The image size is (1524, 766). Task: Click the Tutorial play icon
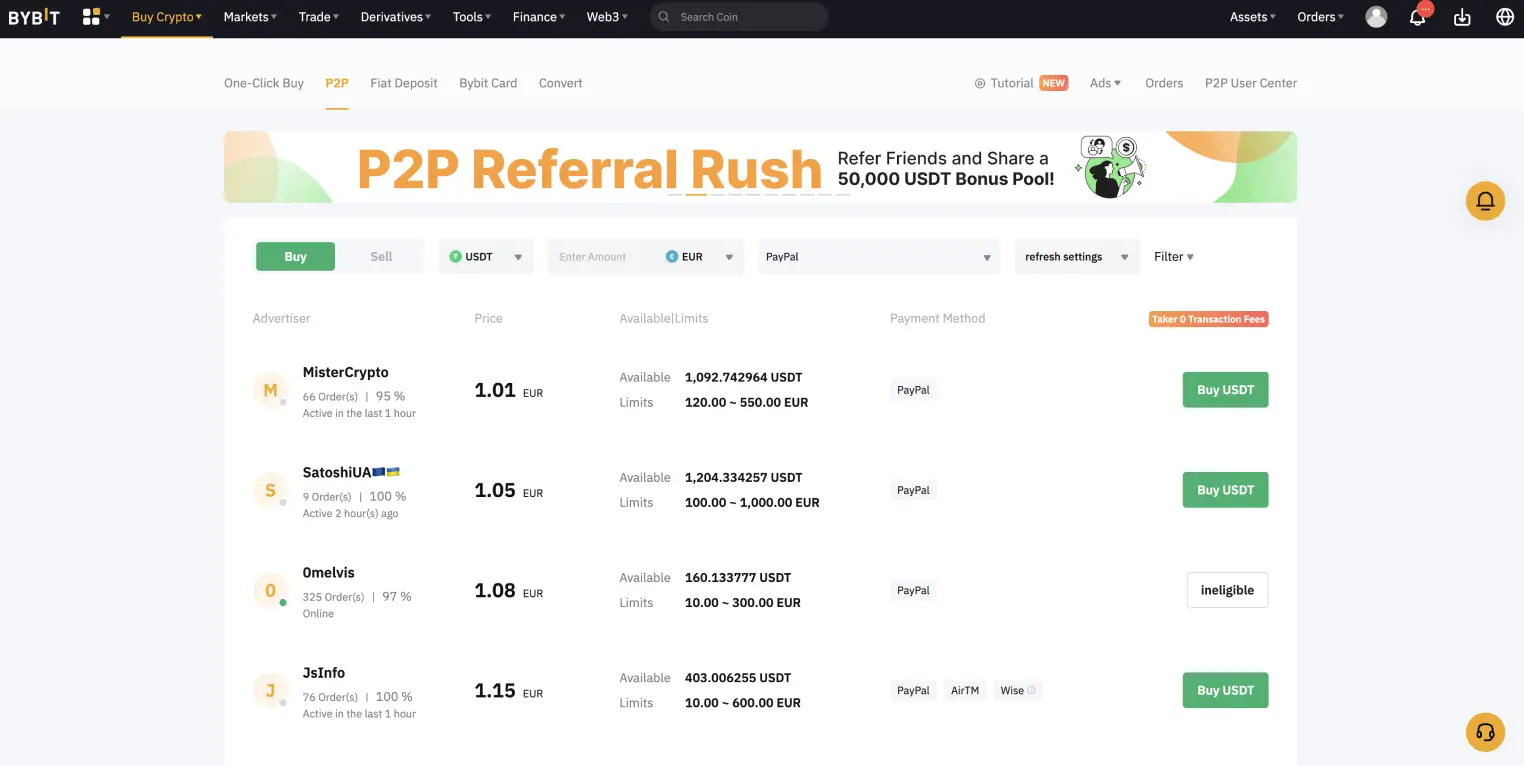(980, 83)
